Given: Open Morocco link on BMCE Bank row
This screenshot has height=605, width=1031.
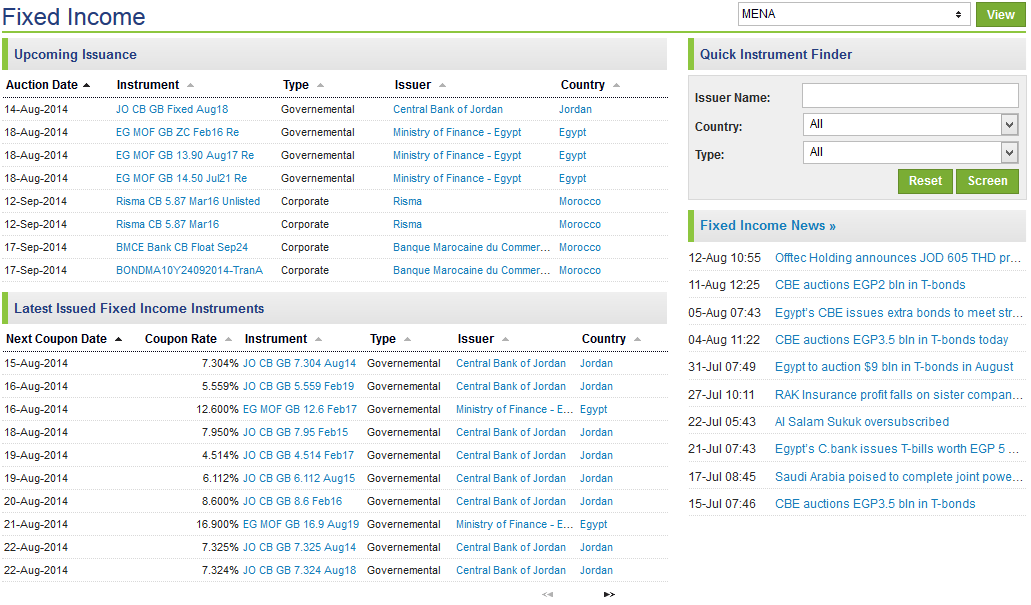Looking at the screenshot, I should tap(580, 247).
